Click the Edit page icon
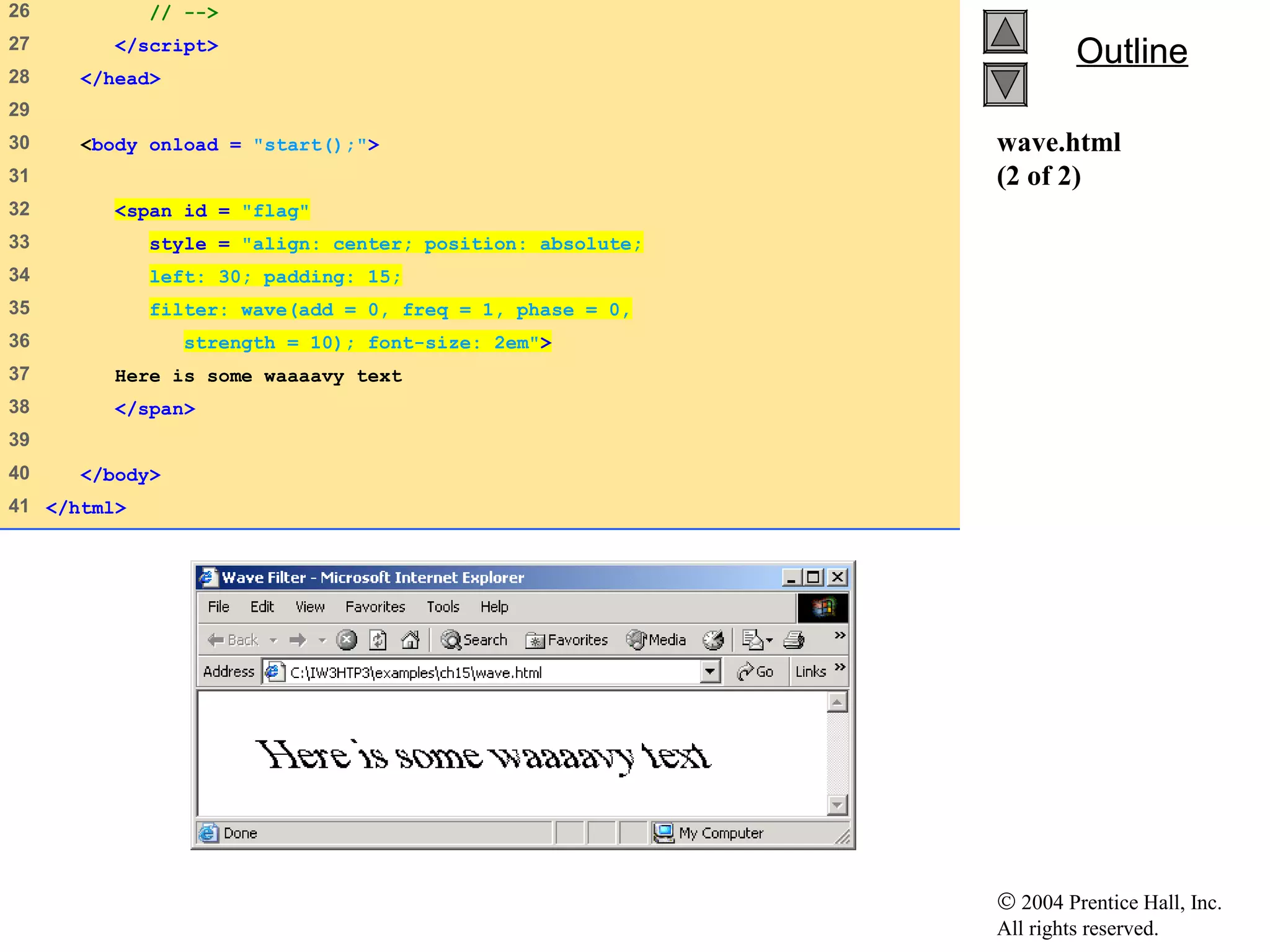 tap(752, 640)
